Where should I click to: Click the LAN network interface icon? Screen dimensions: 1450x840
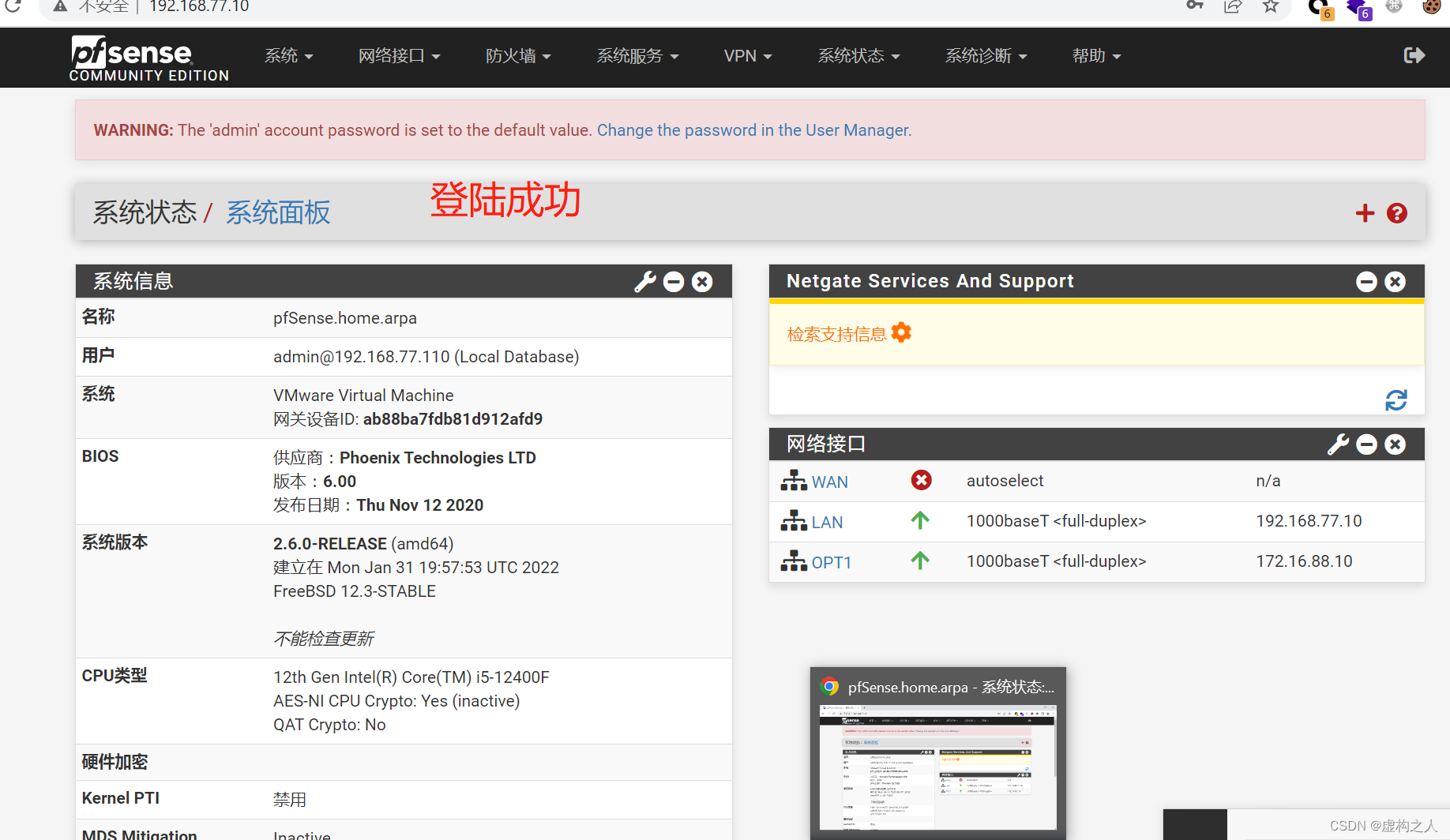(x=794, y=521)
